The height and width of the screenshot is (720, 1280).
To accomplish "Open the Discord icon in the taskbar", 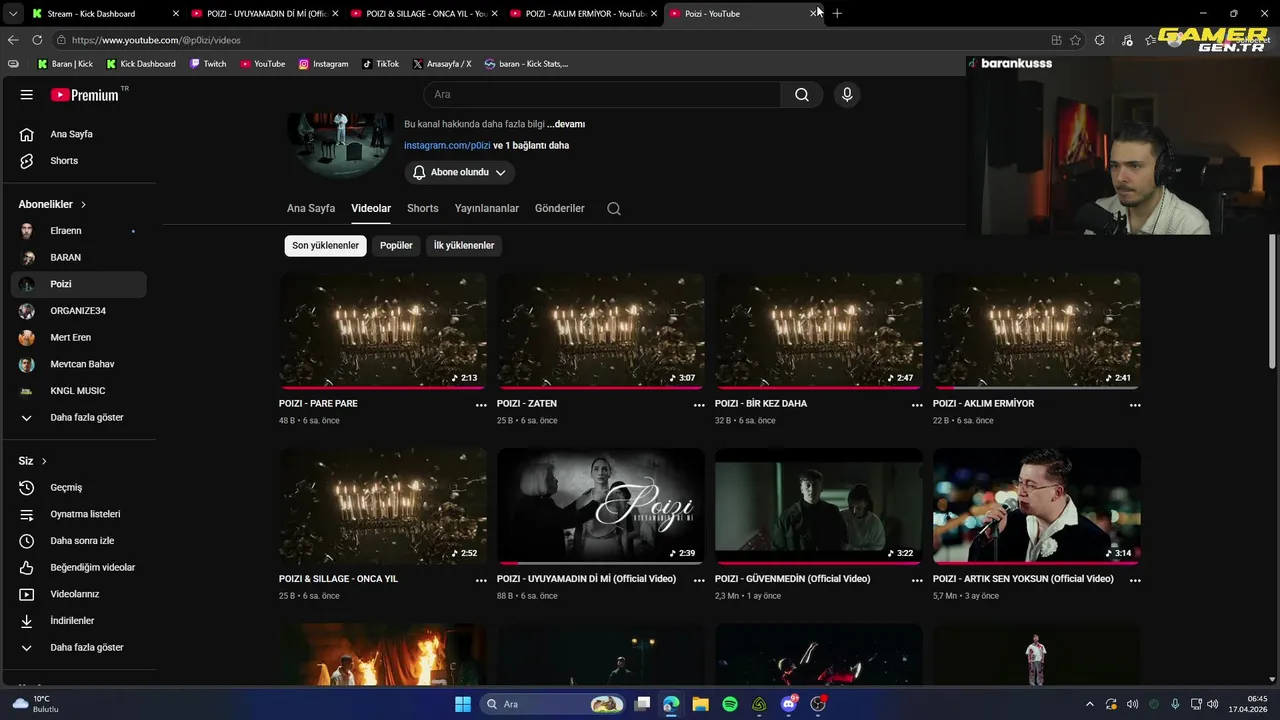I will [789, 704].
